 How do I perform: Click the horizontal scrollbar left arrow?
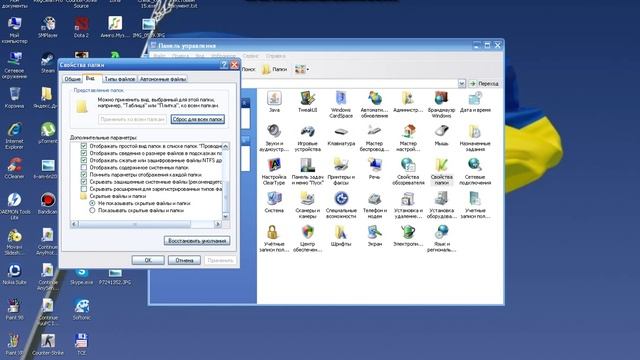[75, 224]
